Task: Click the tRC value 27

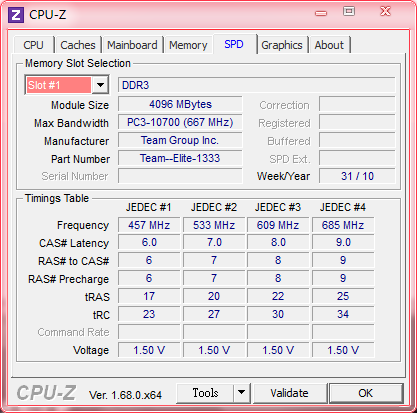Action: point(214,314)
